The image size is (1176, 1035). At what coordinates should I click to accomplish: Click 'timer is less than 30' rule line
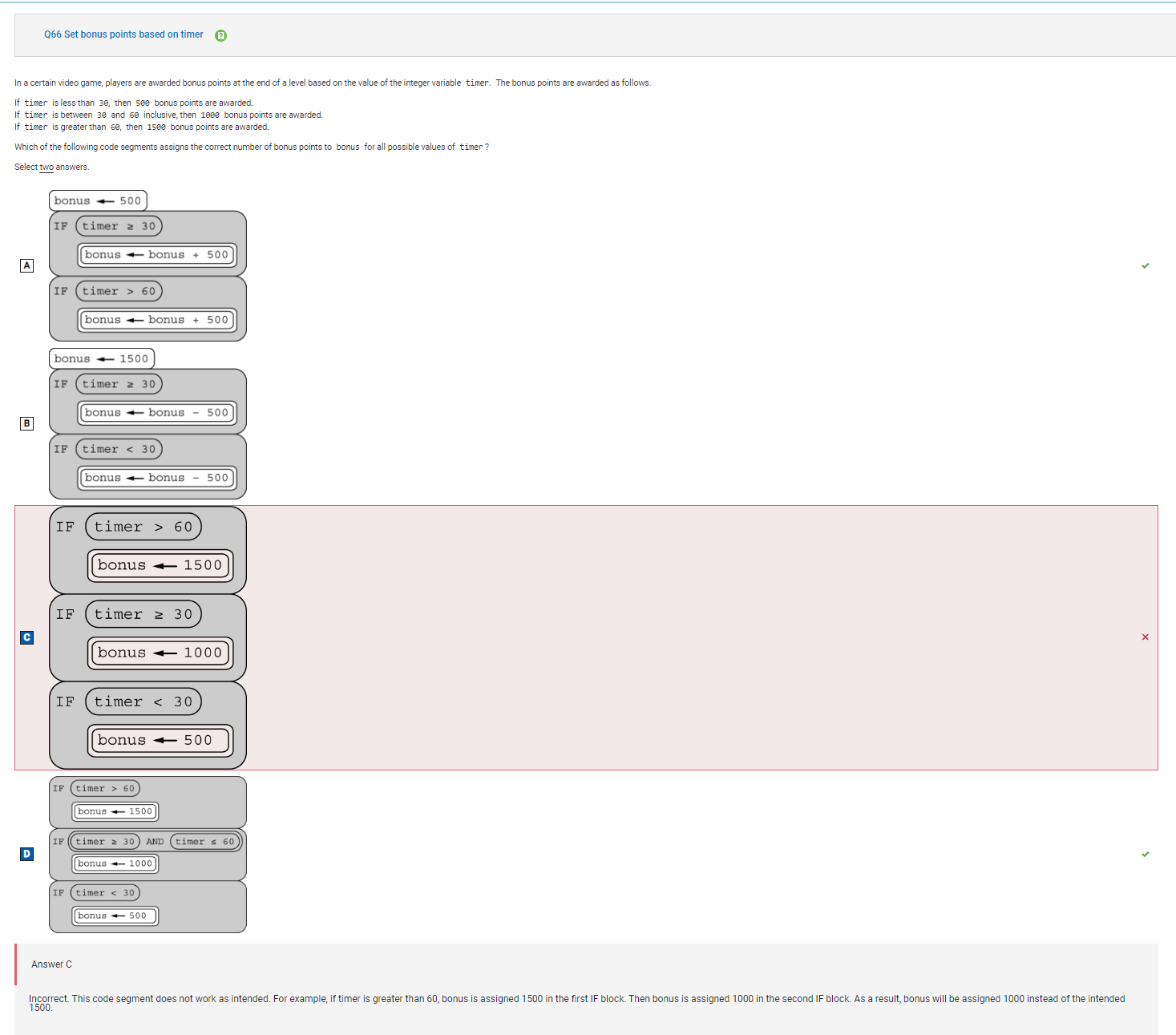pyautogui.click(x=134, y=103)
